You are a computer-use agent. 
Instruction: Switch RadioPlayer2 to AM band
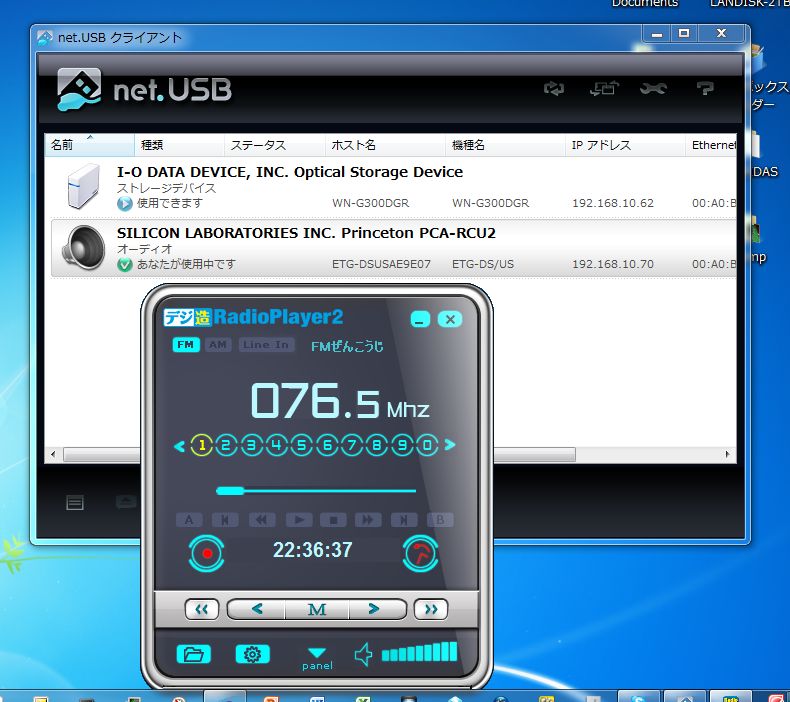218,345
